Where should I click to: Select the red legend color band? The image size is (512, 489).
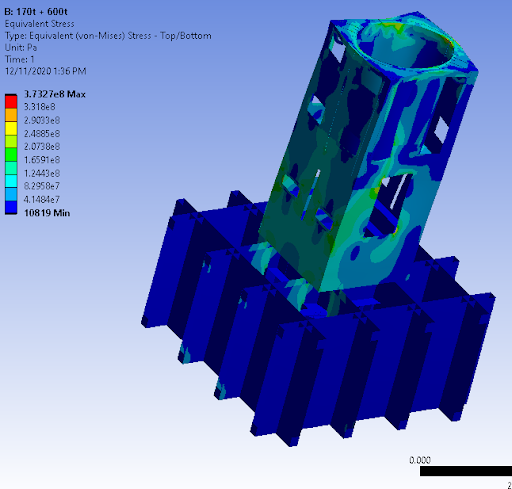pos(11,102)
